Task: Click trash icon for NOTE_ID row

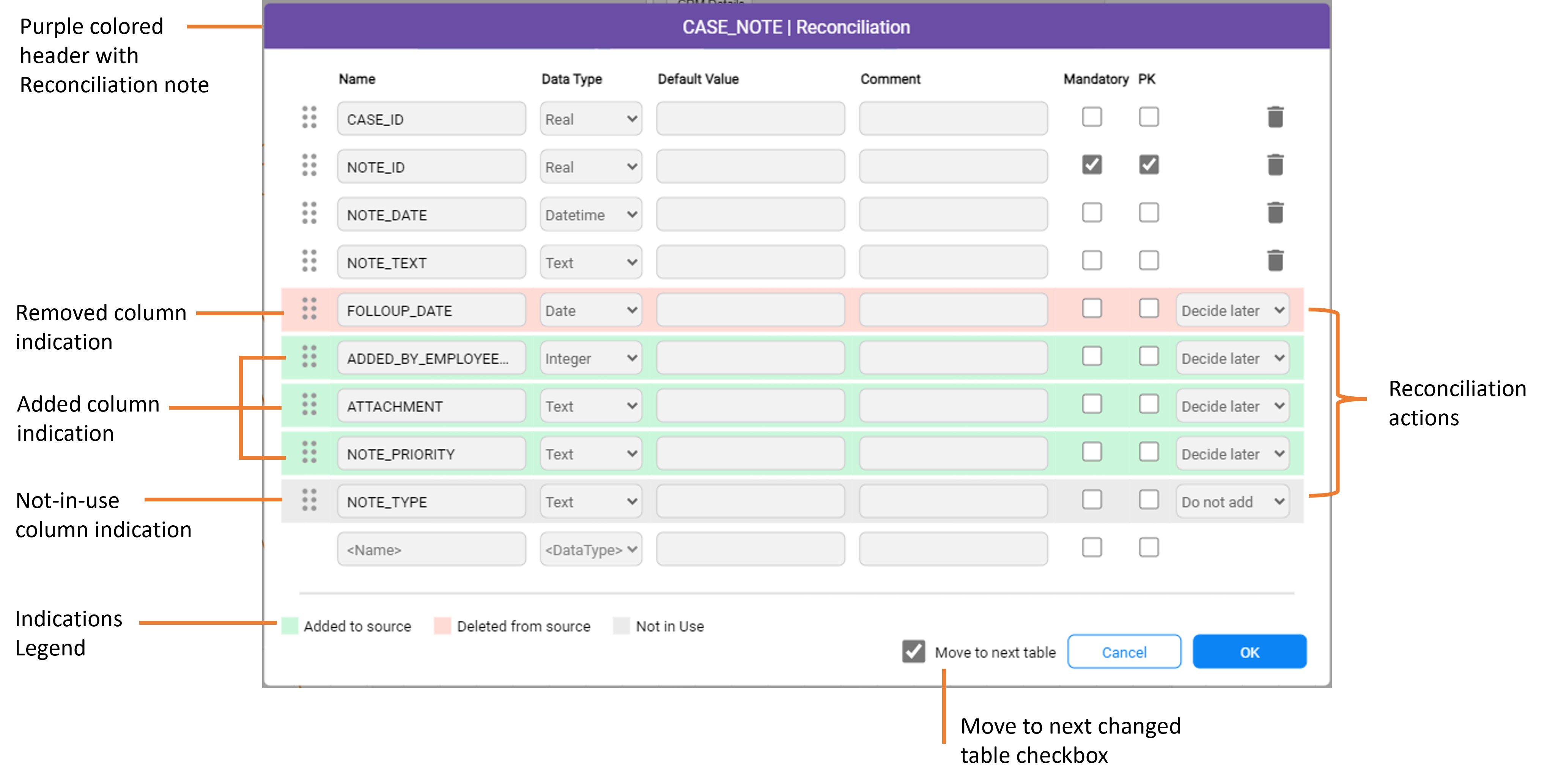Action: (1275, 165)
